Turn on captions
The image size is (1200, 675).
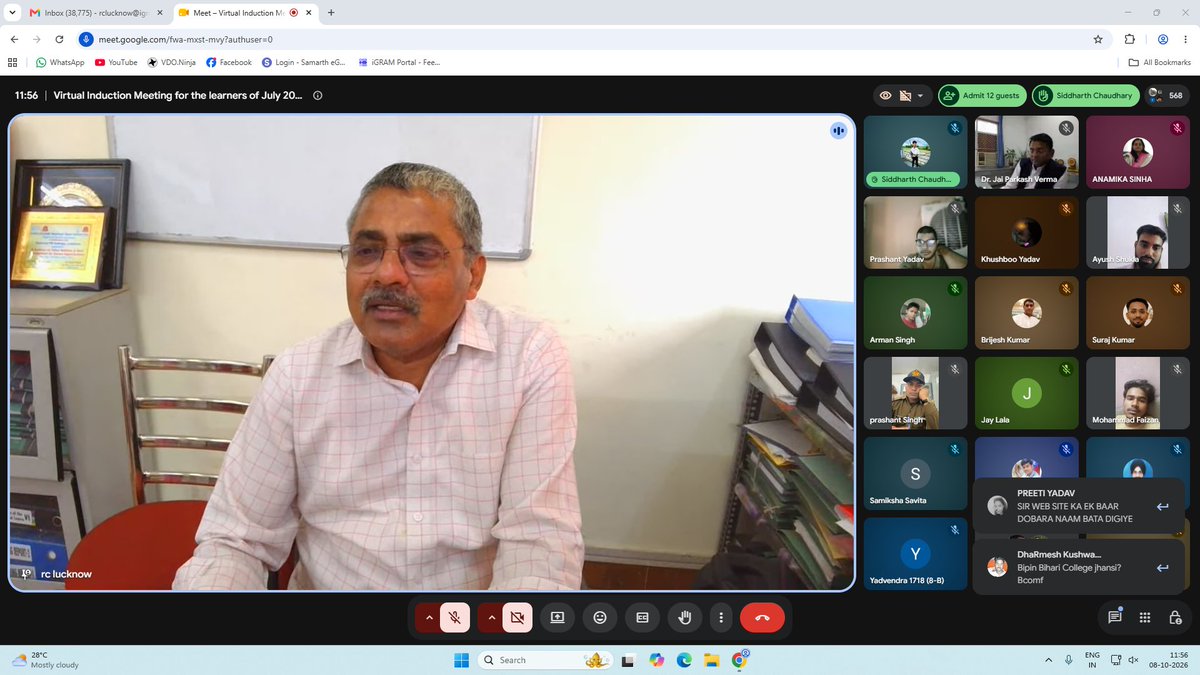643,618
